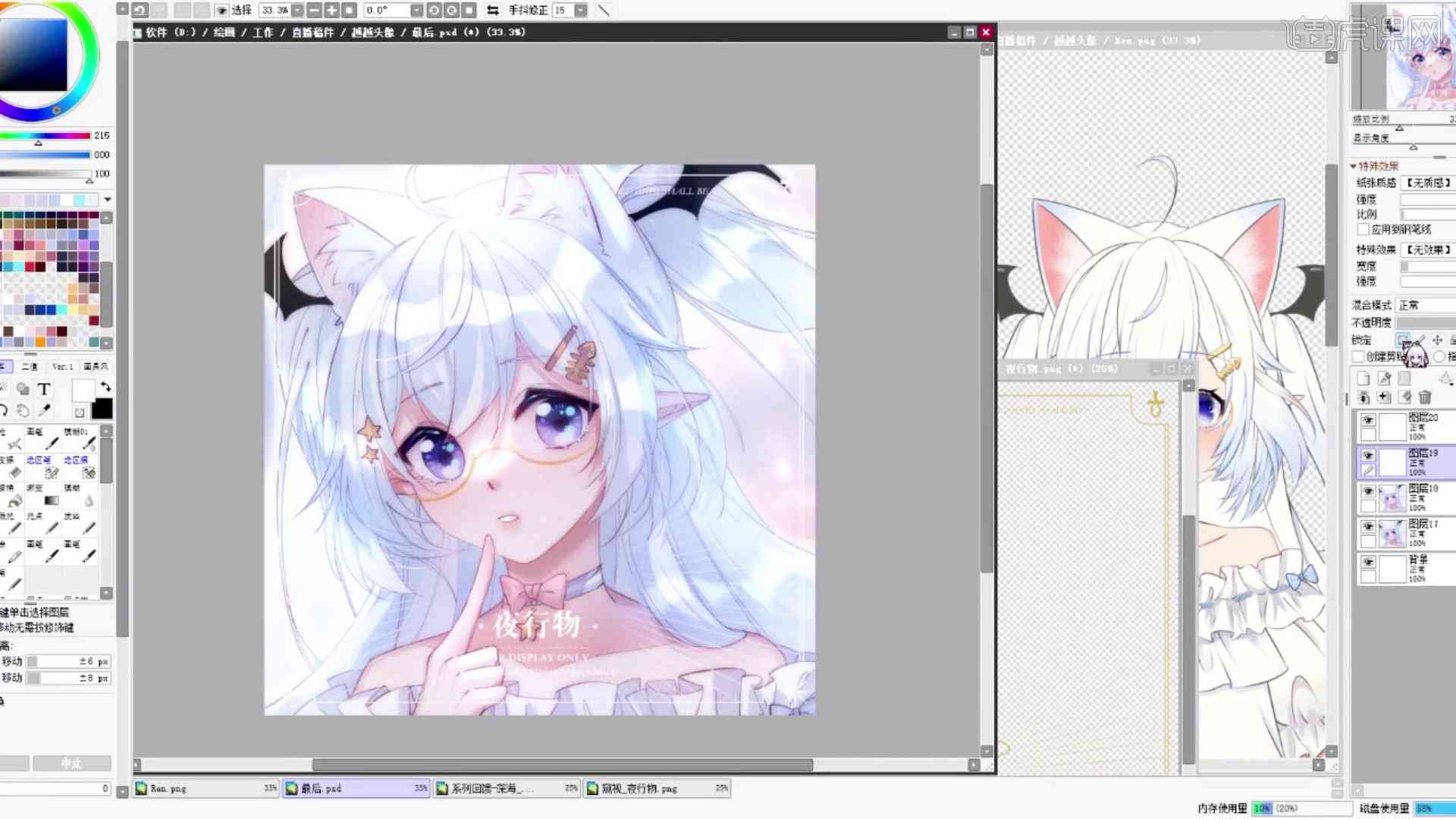Click the lock move cross icon
The width and height of the screenshot is (1456, 819).
1437,340
